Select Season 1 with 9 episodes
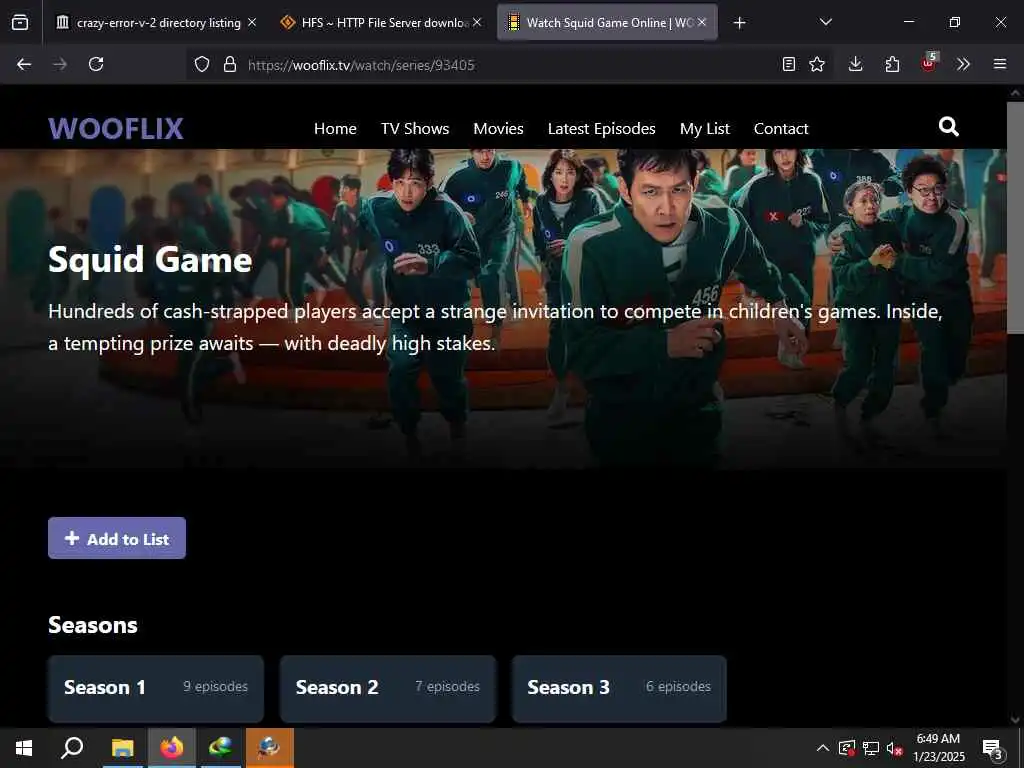Viewport: 1024px width, 768px height. [x=155, y=688]
